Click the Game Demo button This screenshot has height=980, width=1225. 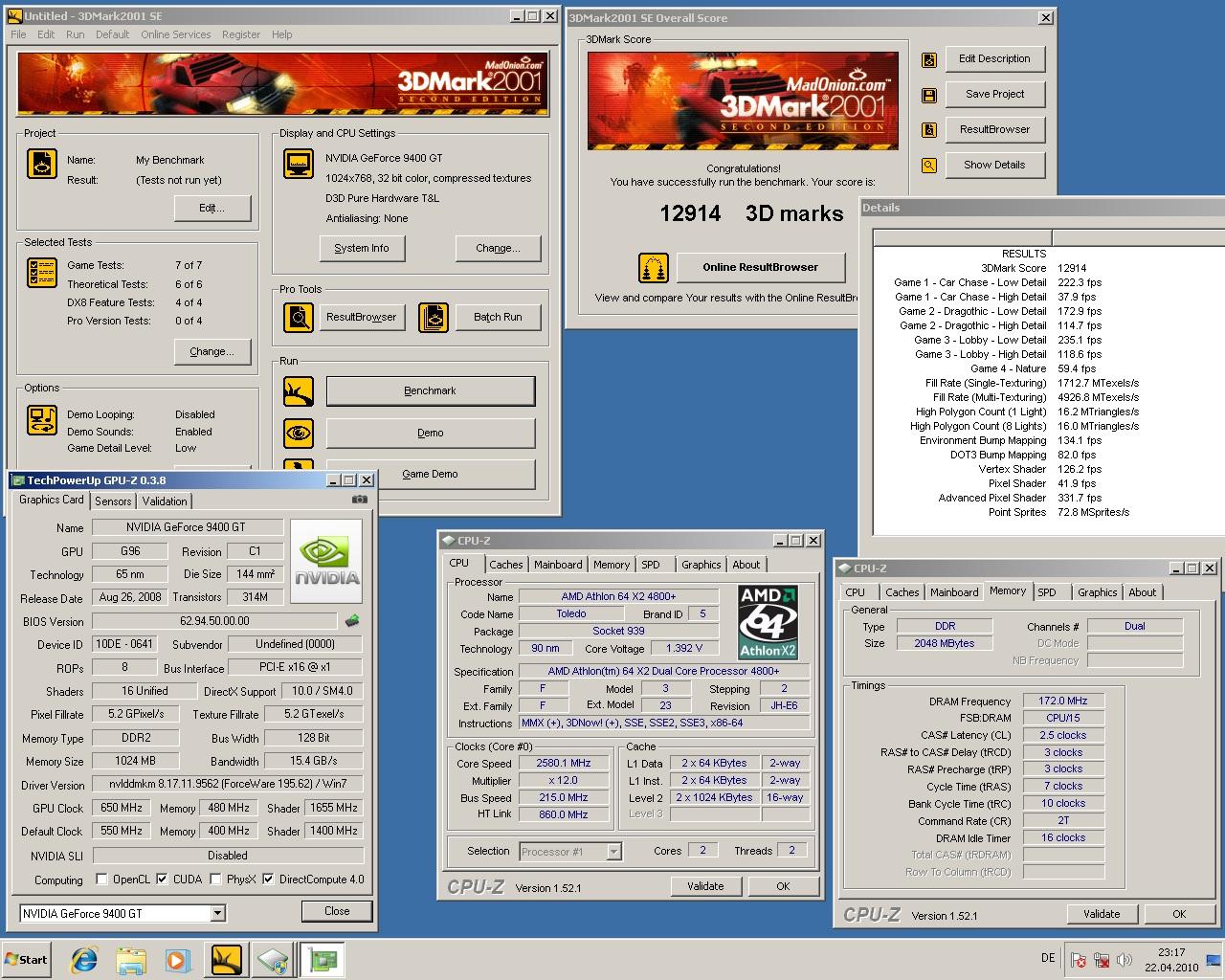click(x=430, y=475)
